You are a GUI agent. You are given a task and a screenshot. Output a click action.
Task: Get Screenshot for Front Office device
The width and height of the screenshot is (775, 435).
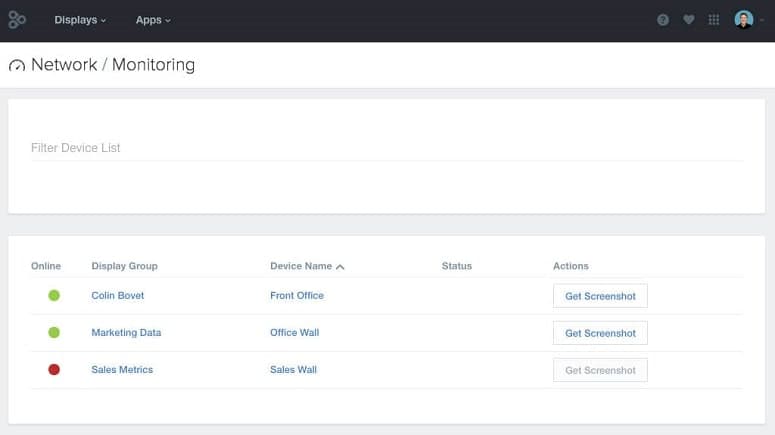[600, 296]
